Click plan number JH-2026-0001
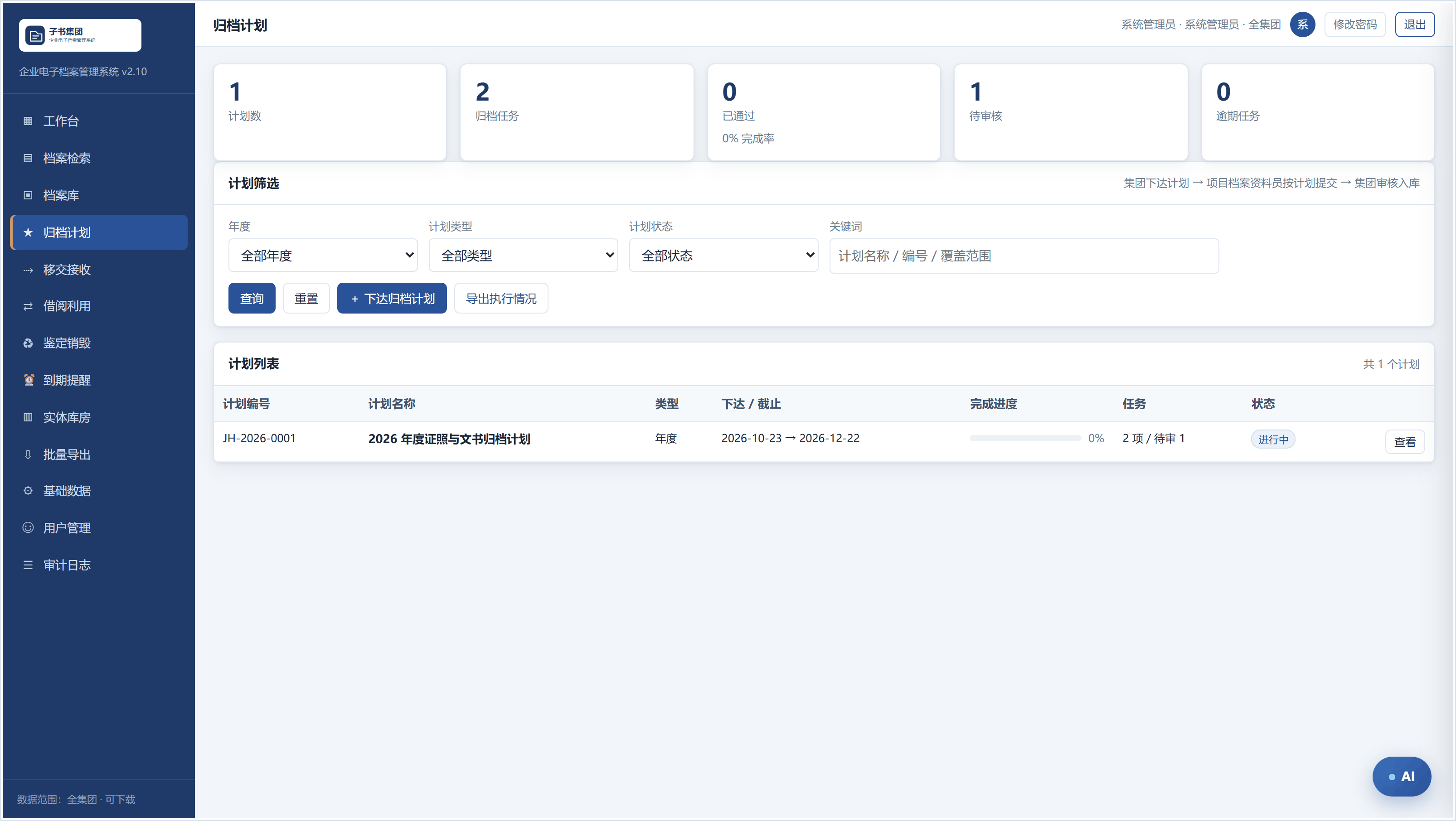The image size is (1456, 821). (x=259, y=439)
